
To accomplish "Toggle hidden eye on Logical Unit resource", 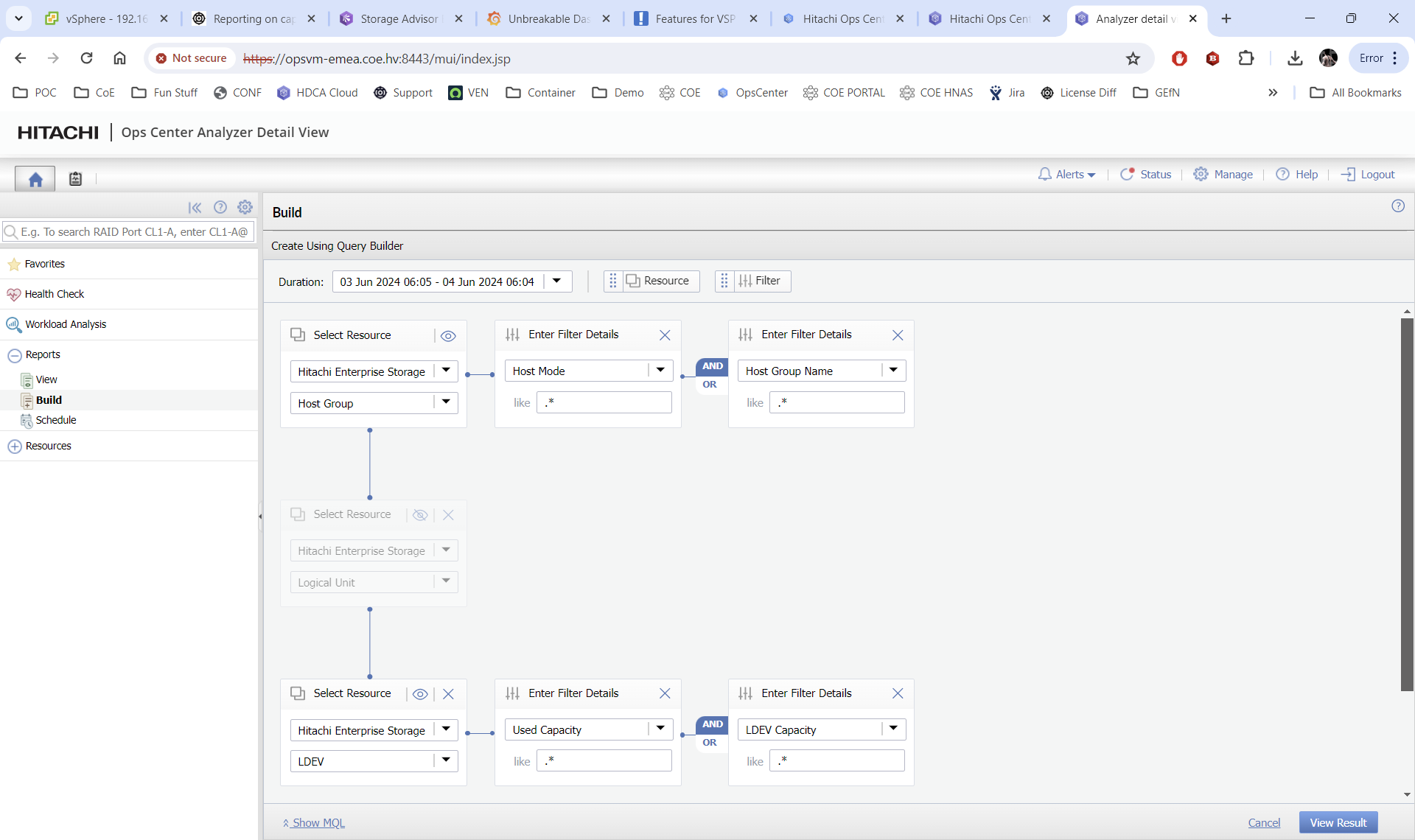I will click(x=420, y=515).
